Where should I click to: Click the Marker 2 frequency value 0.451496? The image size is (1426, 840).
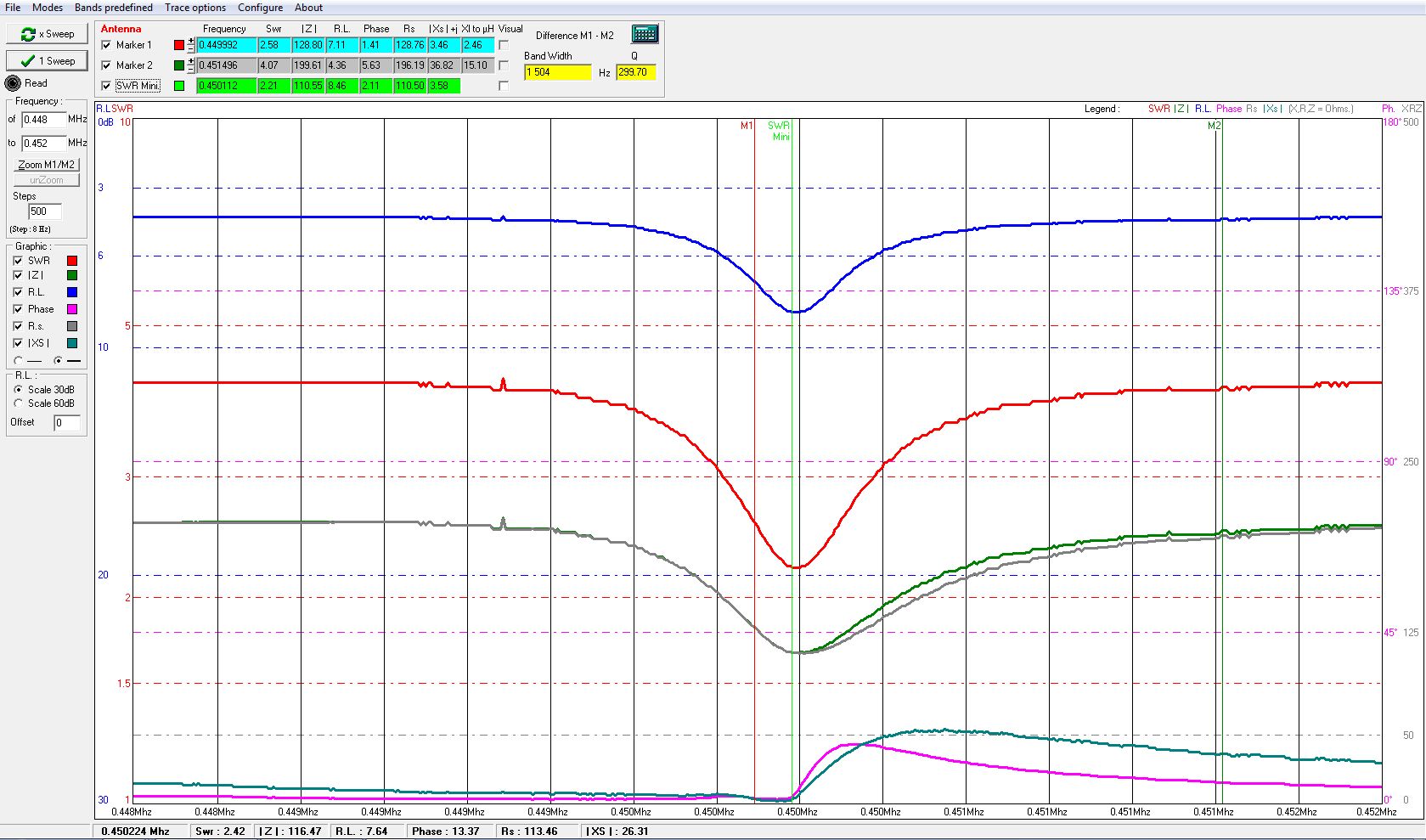point(227,65)
